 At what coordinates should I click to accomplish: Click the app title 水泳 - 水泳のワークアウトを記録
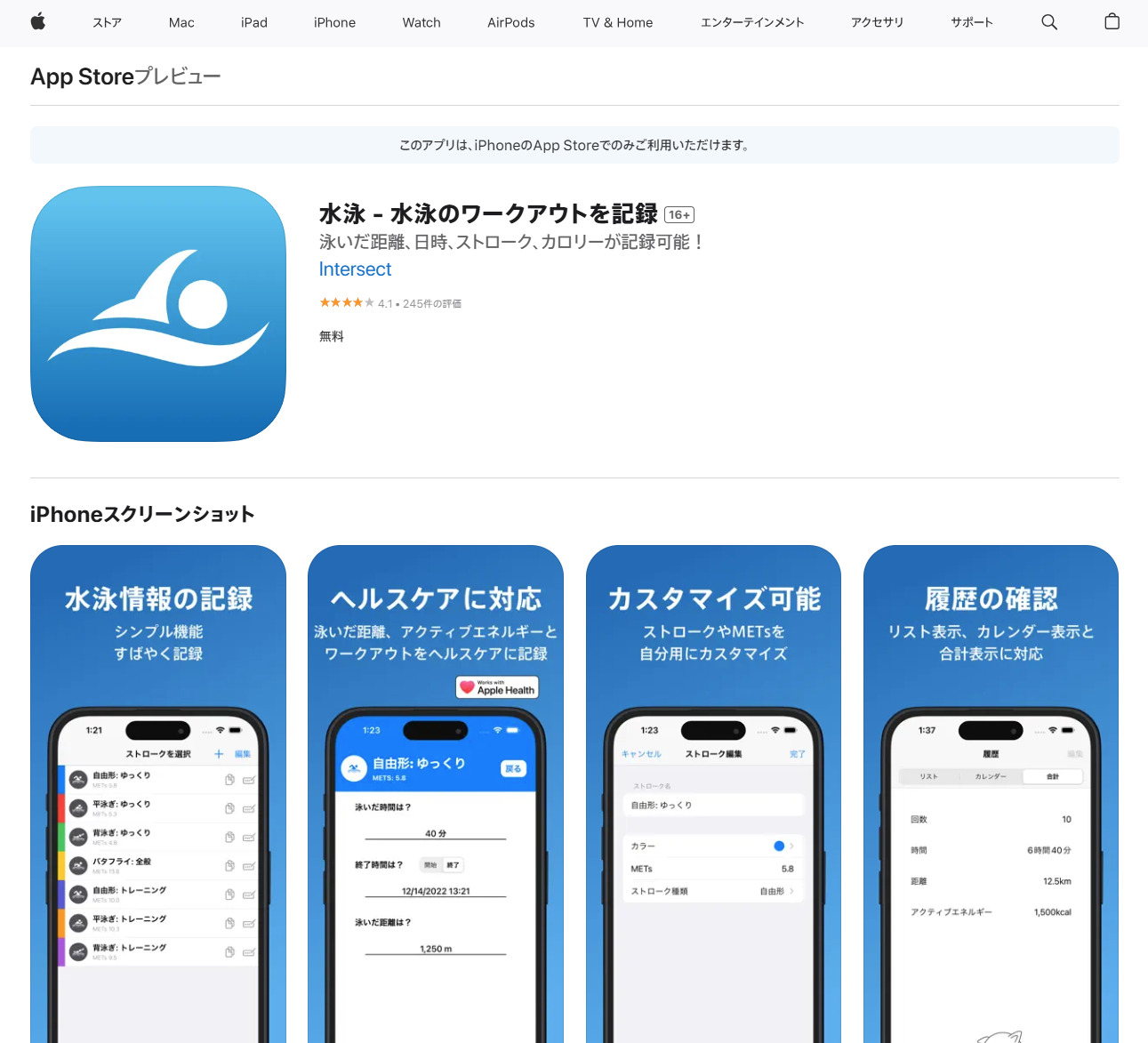click(x=488, y=214)
